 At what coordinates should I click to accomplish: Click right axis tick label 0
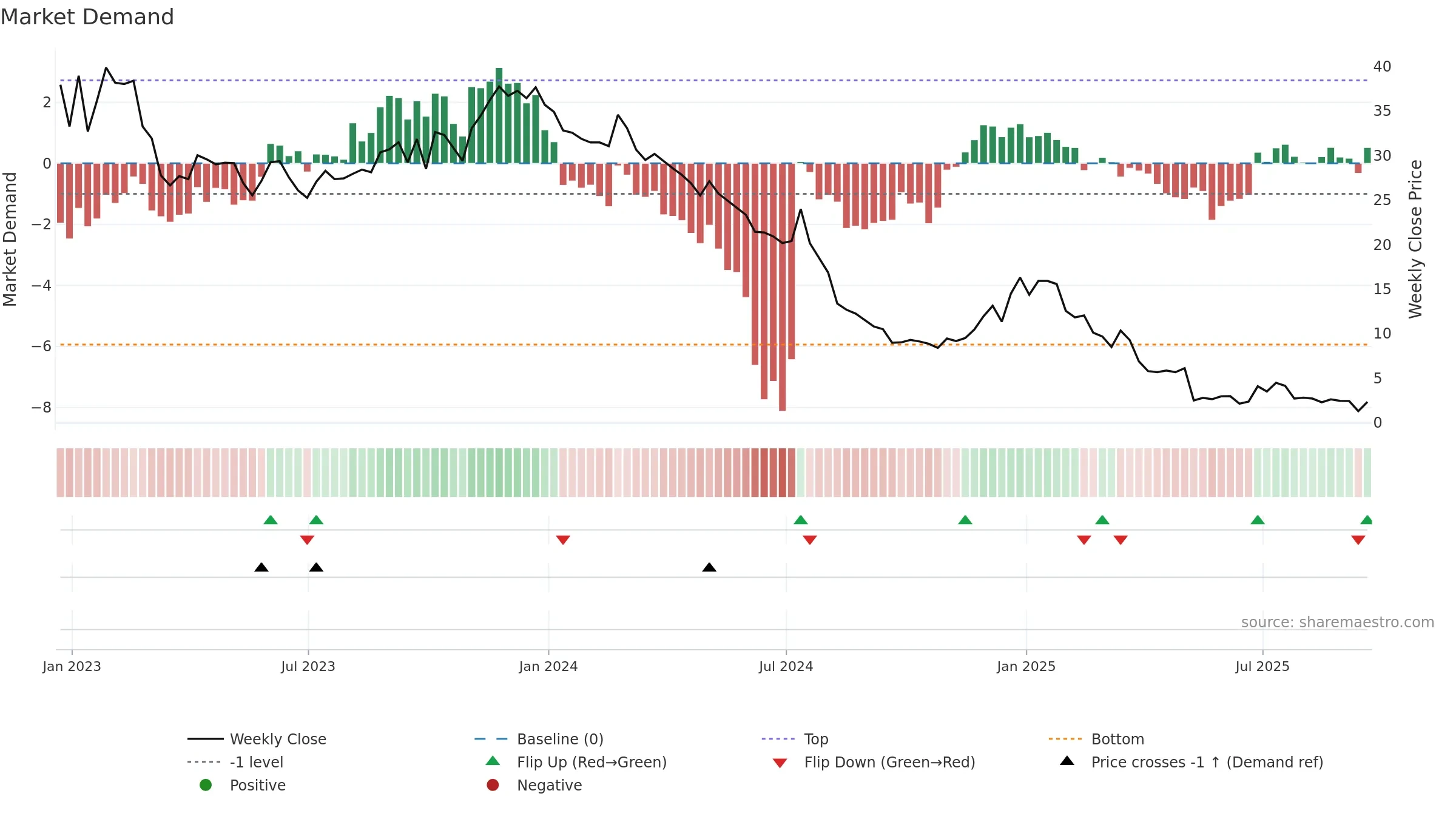(1378, 423)
